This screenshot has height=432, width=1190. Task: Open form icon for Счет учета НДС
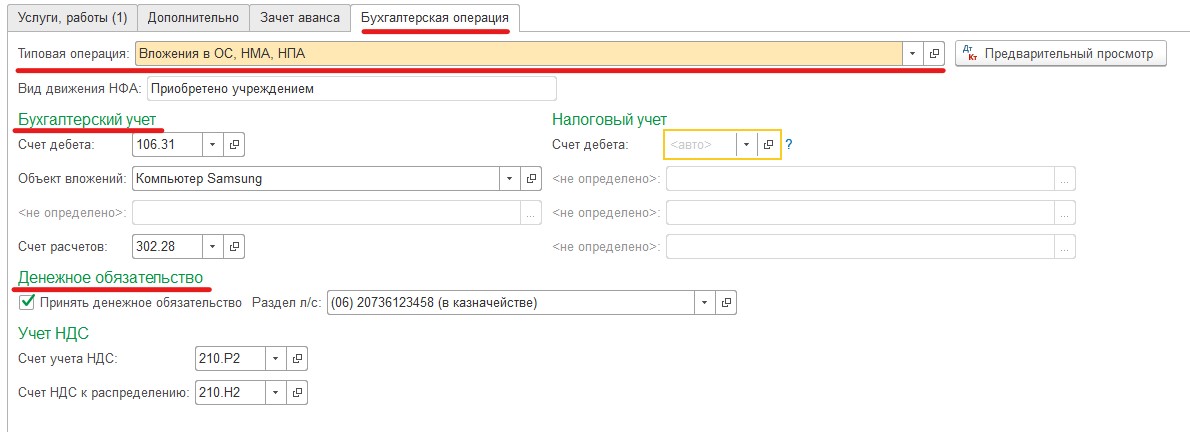click(297, 358)
